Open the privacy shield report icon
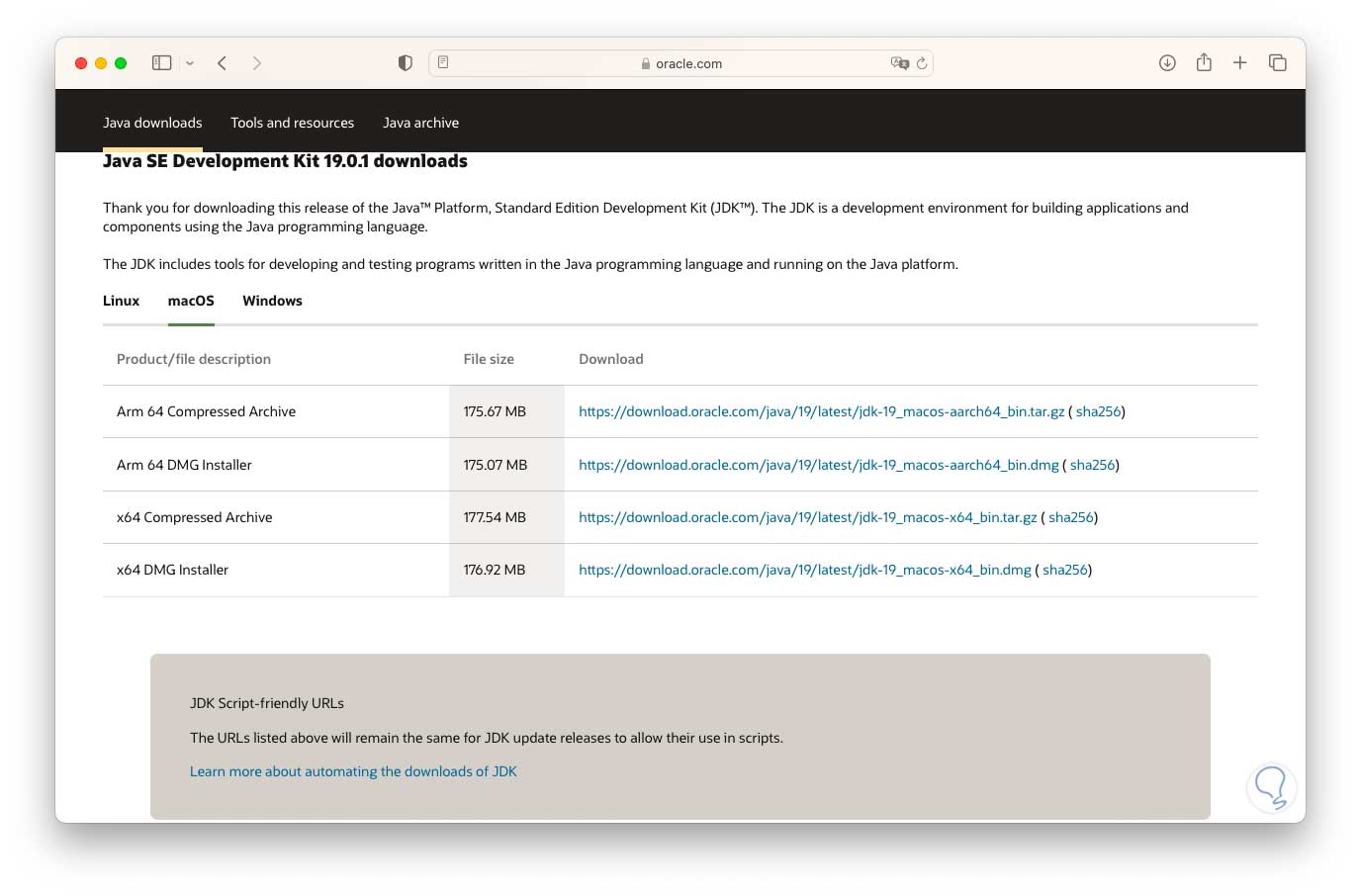This screenshot has width=1361, height=896. (x=405, y=63)
